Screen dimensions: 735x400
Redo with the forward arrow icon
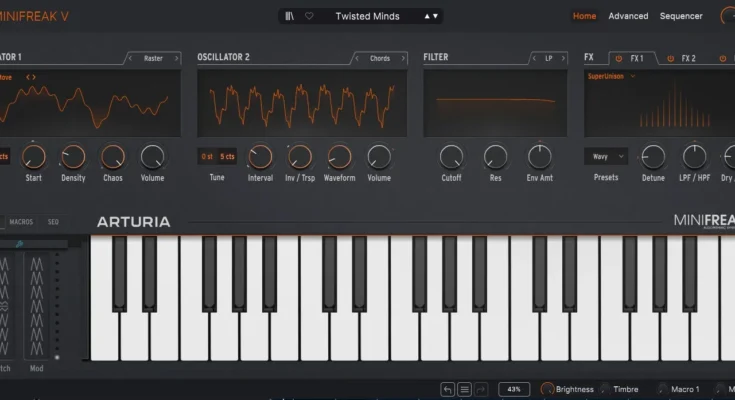(481, 389)
